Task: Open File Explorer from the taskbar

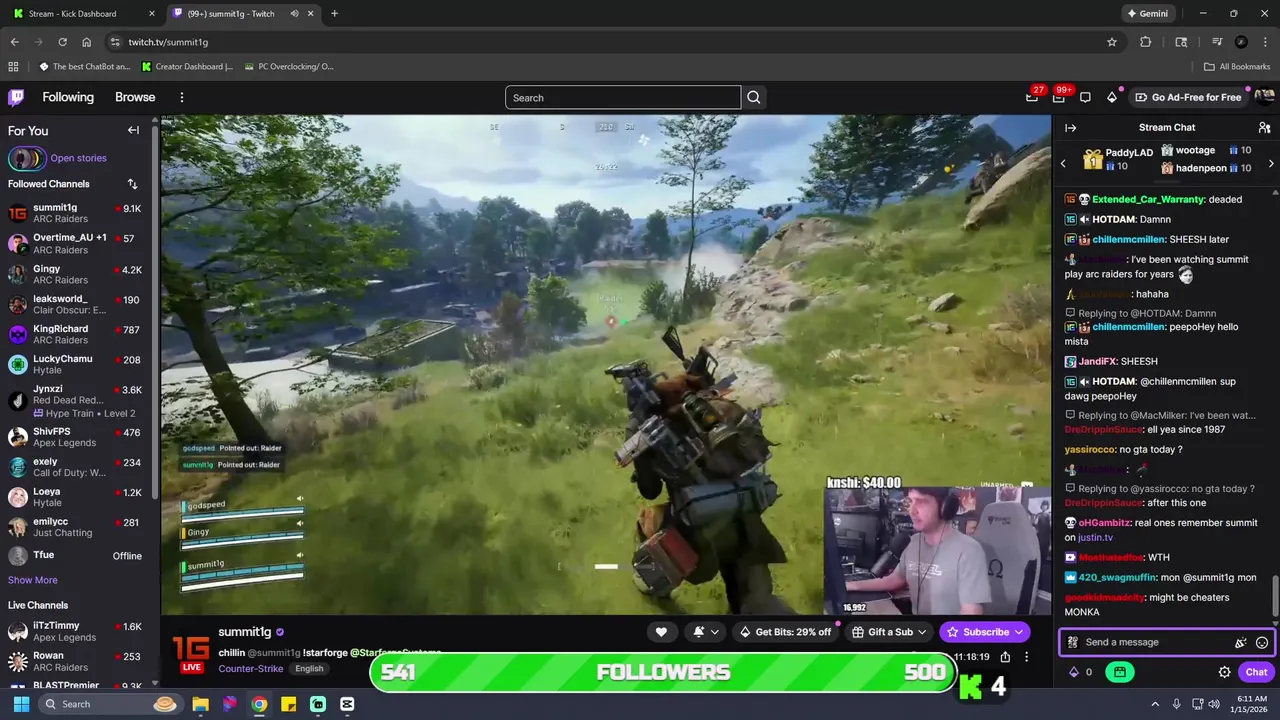Action: tap(200, 704)
